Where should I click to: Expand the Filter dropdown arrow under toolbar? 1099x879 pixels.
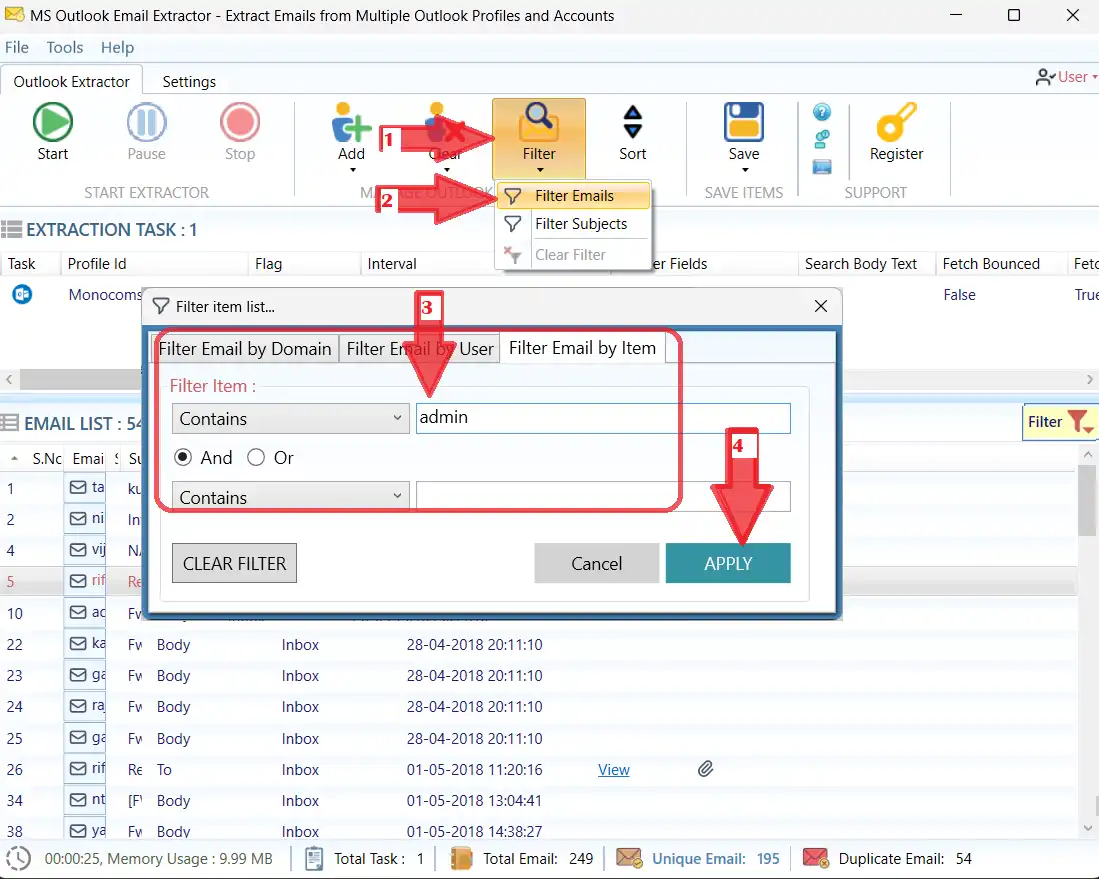(540, 170)
